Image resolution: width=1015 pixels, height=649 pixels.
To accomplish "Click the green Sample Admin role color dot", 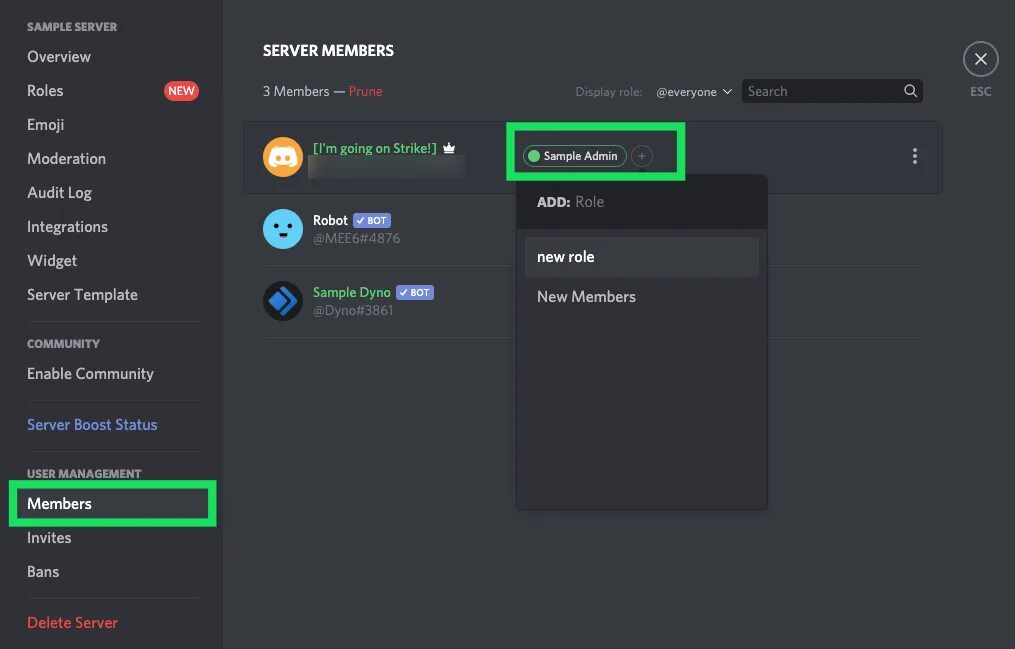I will pos(534,156).
